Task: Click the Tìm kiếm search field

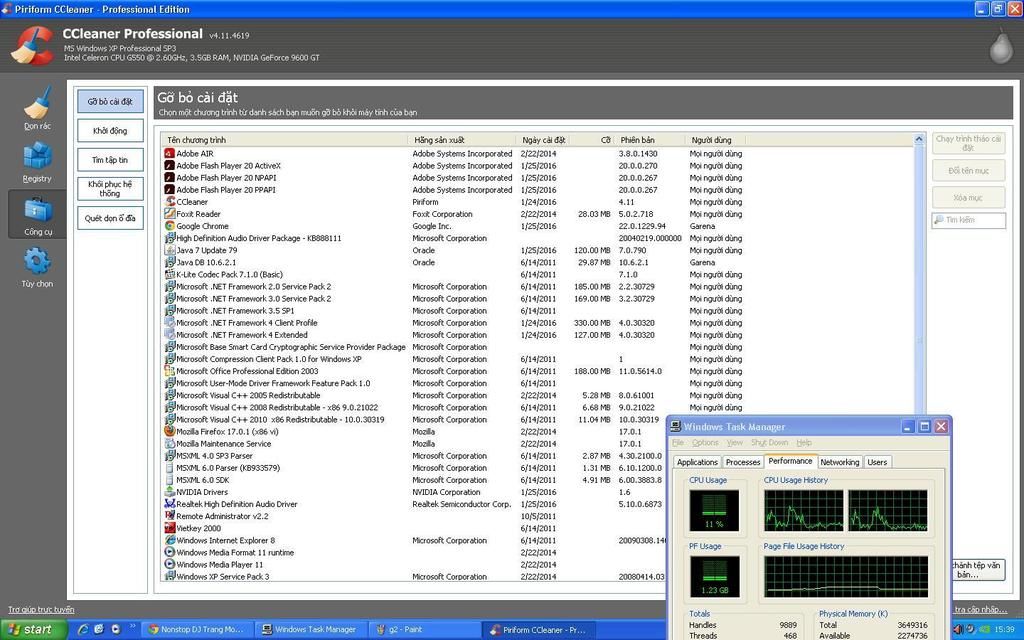Action: tap(968, 220)
